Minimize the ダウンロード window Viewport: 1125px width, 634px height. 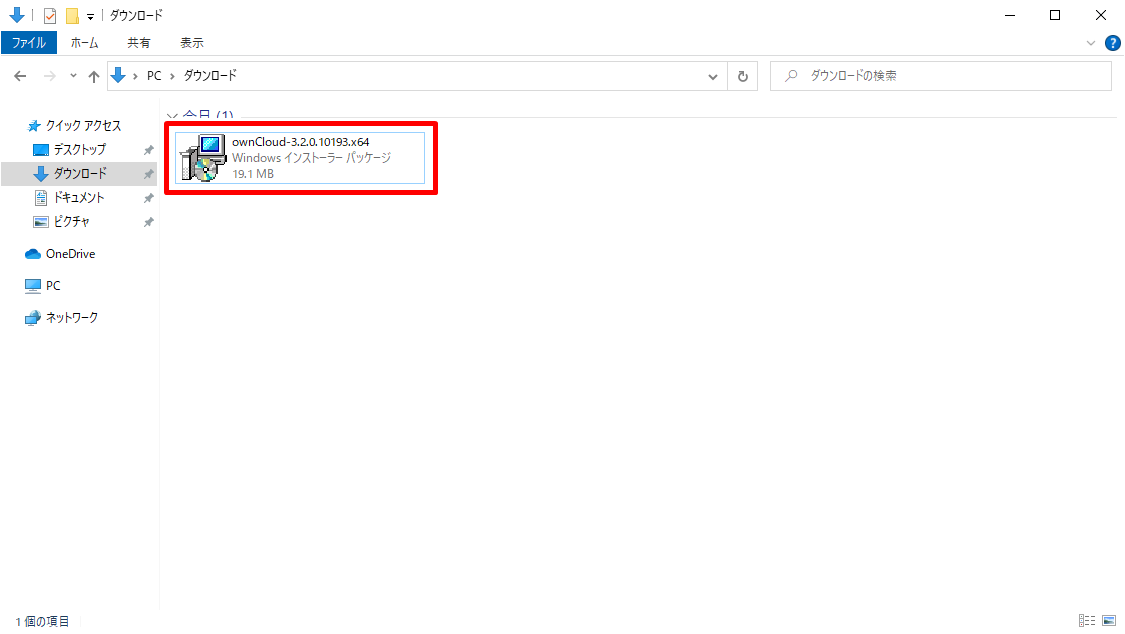[x=1010, y=15]
